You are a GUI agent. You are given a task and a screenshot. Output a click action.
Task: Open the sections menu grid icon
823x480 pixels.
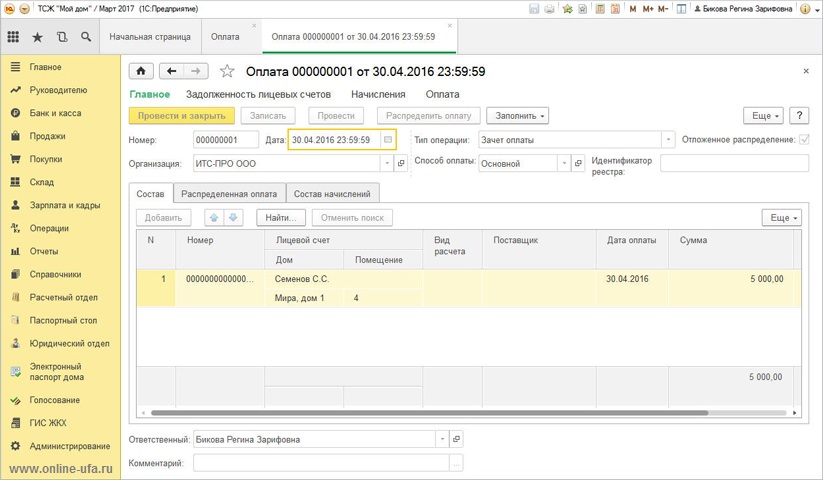(13, 37)
